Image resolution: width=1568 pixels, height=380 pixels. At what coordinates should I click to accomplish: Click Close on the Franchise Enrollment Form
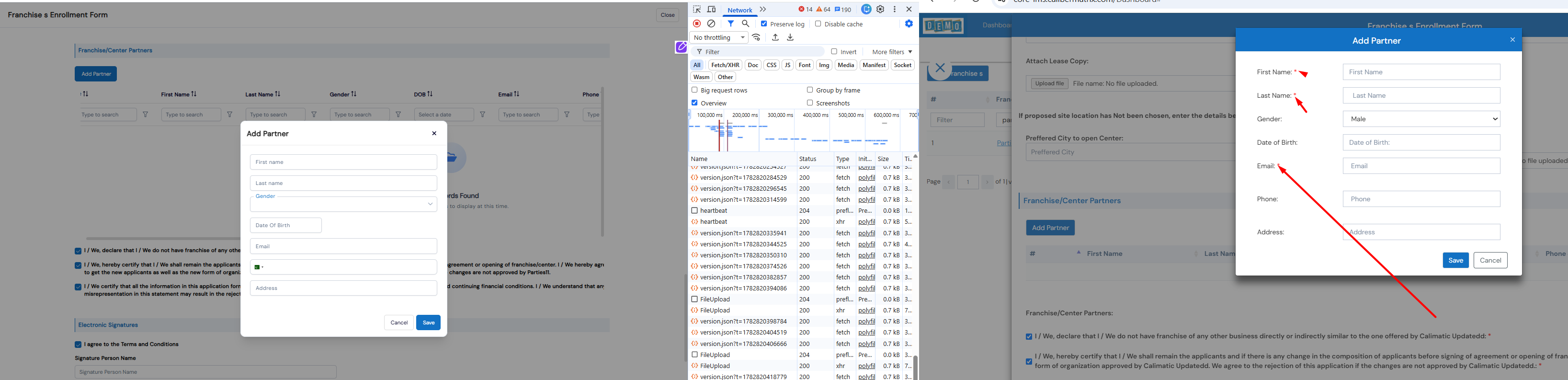click(668, 15)
